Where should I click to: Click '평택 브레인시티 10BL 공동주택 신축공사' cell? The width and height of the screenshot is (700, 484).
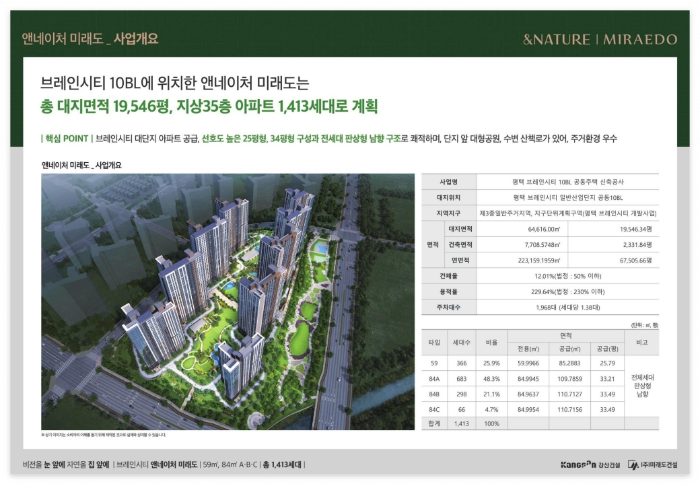pyautogui.click(x=567, y=182)
